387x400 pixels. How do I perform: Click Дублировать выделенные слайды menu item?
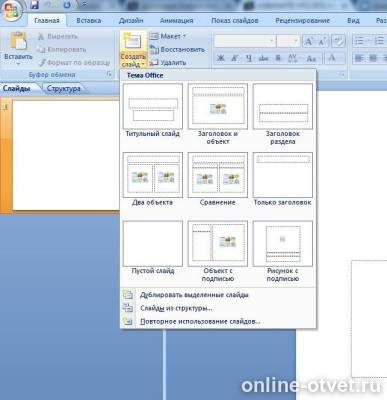coord(218,295)
